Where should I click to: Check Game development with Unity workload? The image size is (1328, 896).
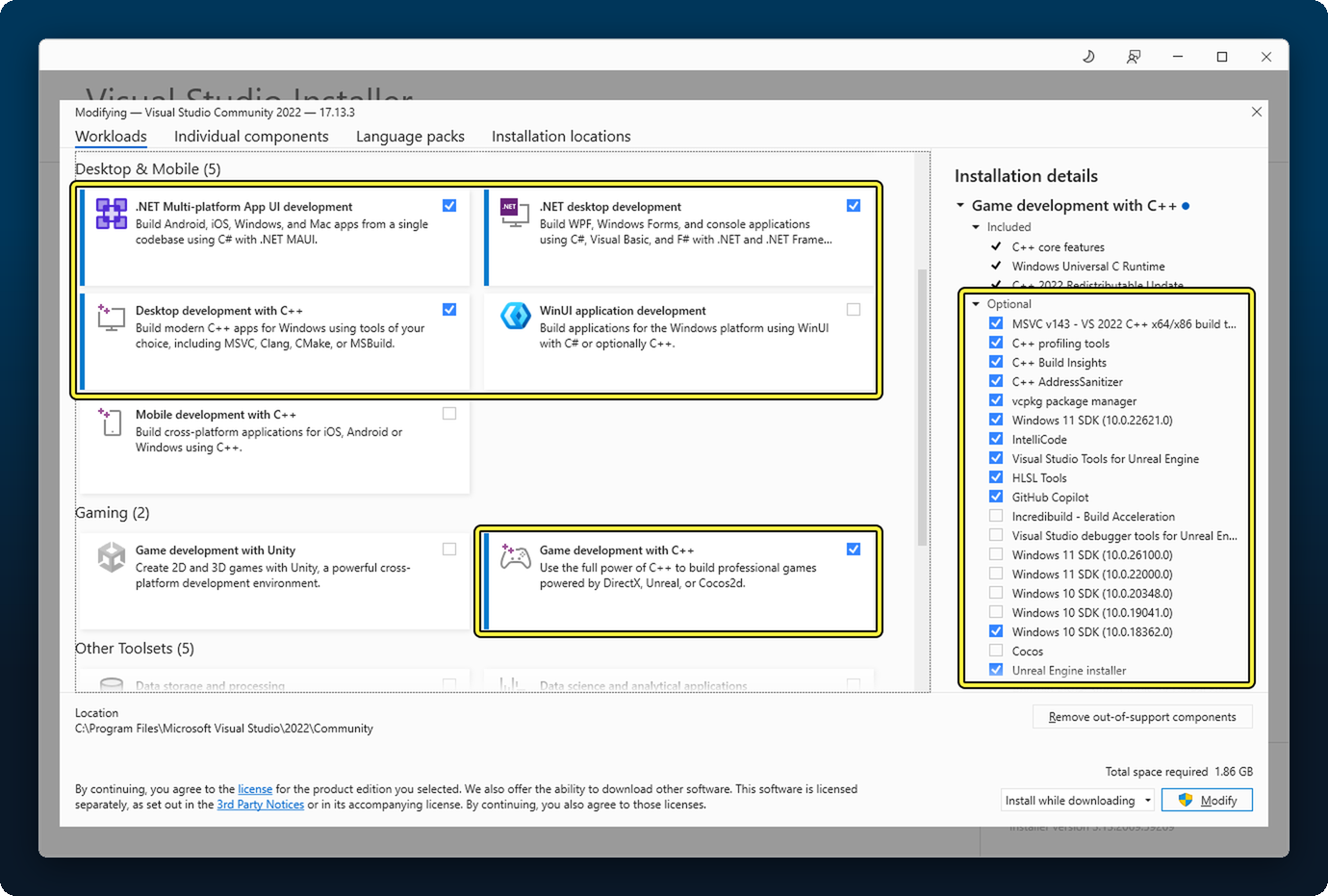coord(449,550)
